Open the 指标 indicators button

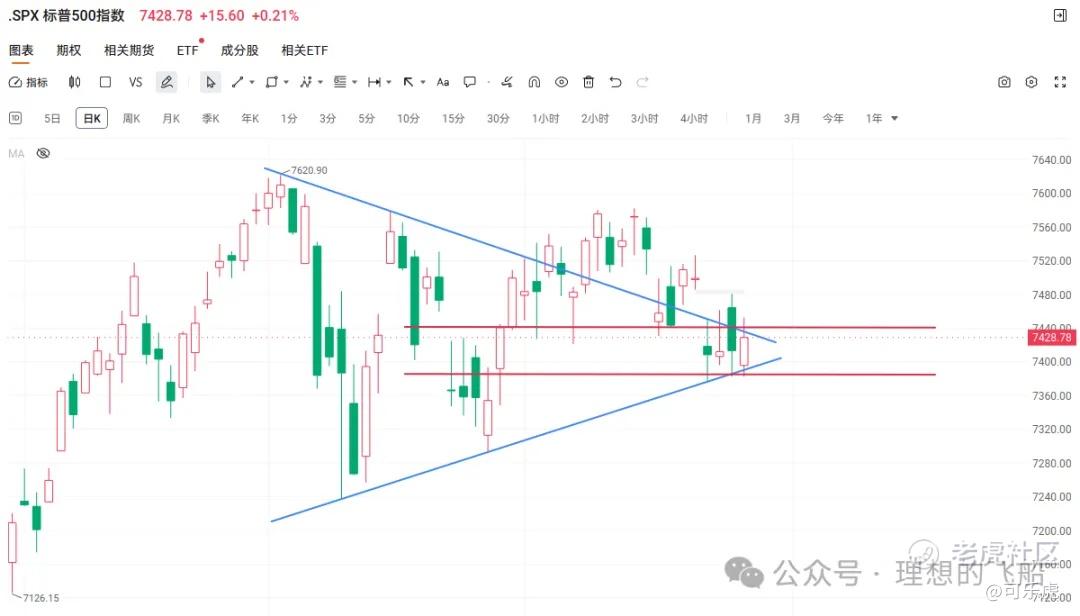point(28,82)
